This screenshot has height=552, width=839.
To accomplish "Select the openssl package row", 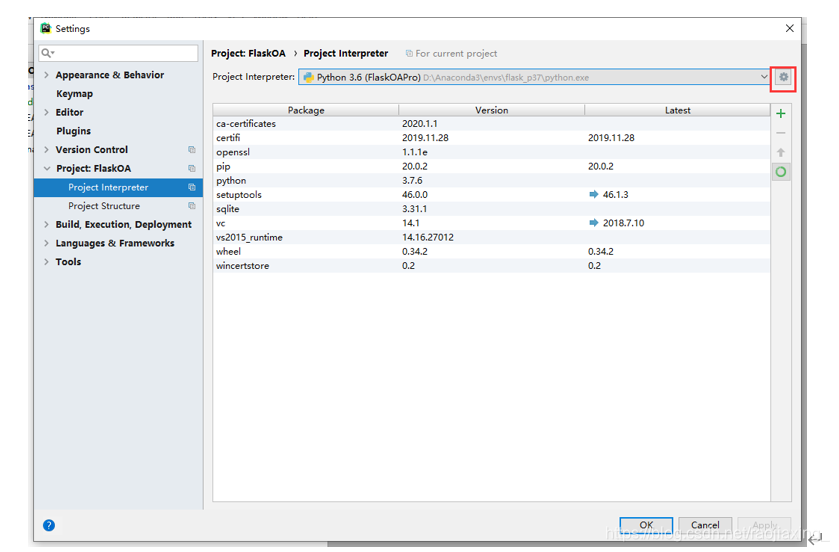I will point(491,152).
